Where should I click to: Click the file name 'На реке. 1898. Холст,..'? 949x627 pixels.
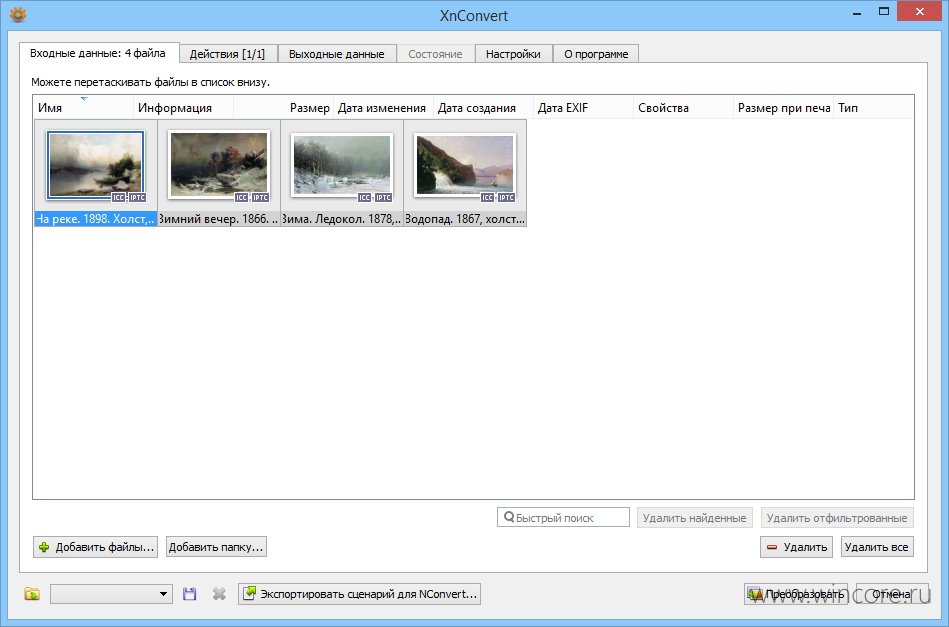pyautogui.click(x=96, y=219)
